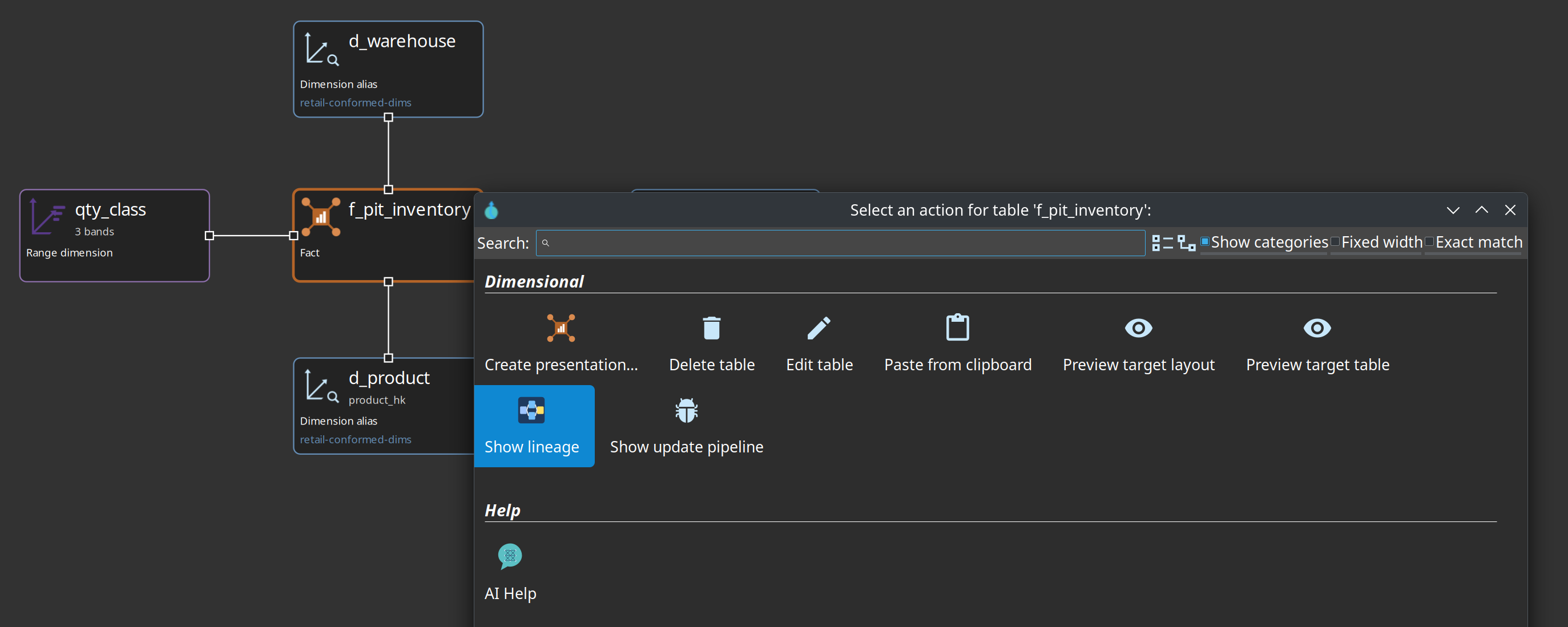Click the '3 bands' label on qty_class

94,232
